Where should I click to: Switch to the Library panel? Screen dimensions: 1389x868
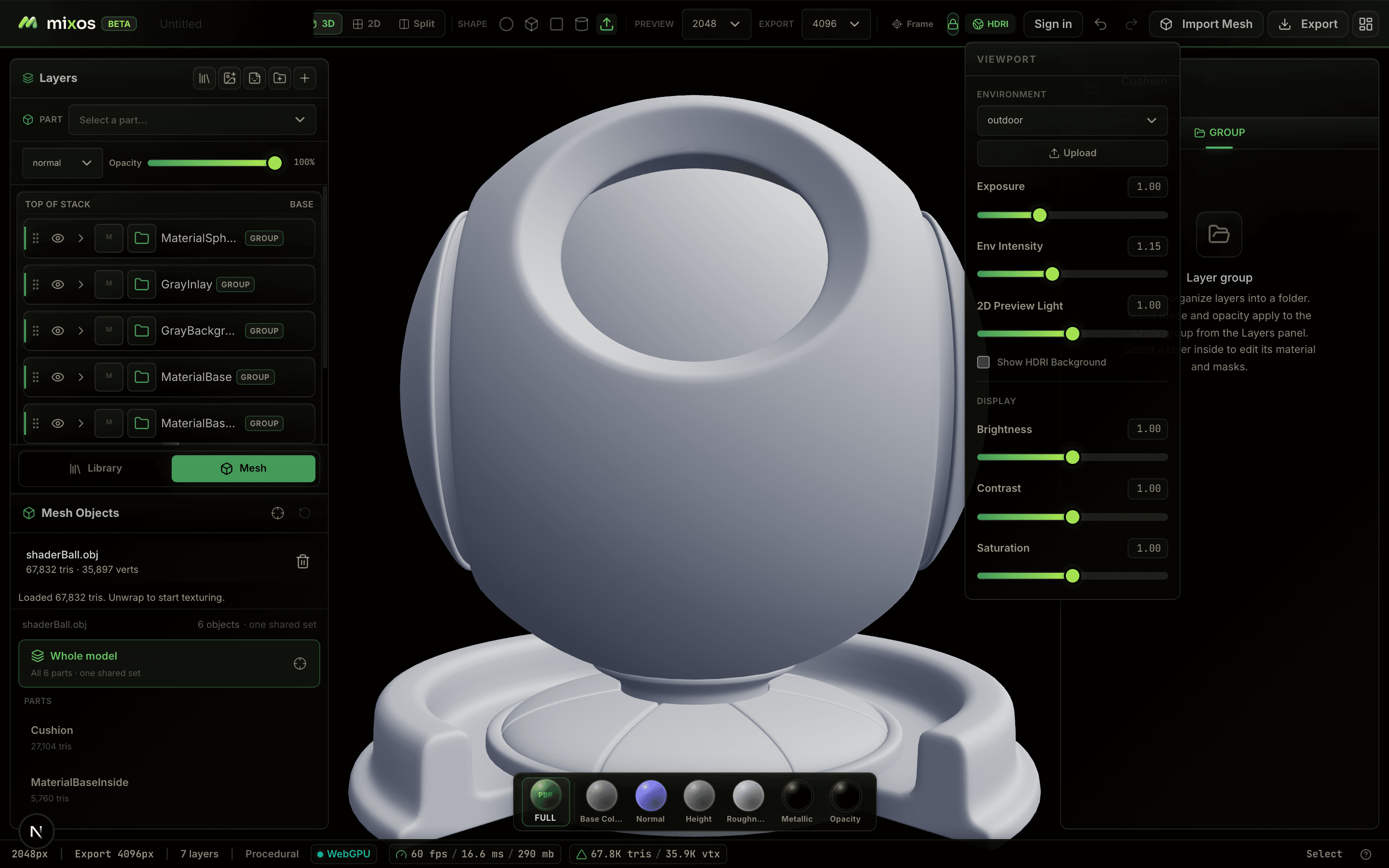95,468
